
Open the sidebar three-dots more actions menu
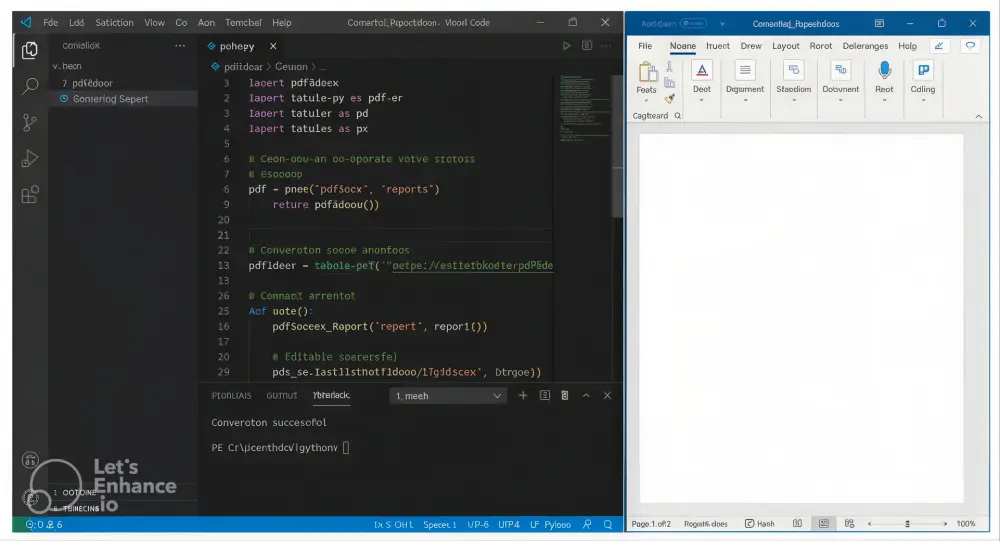point(180,46)
